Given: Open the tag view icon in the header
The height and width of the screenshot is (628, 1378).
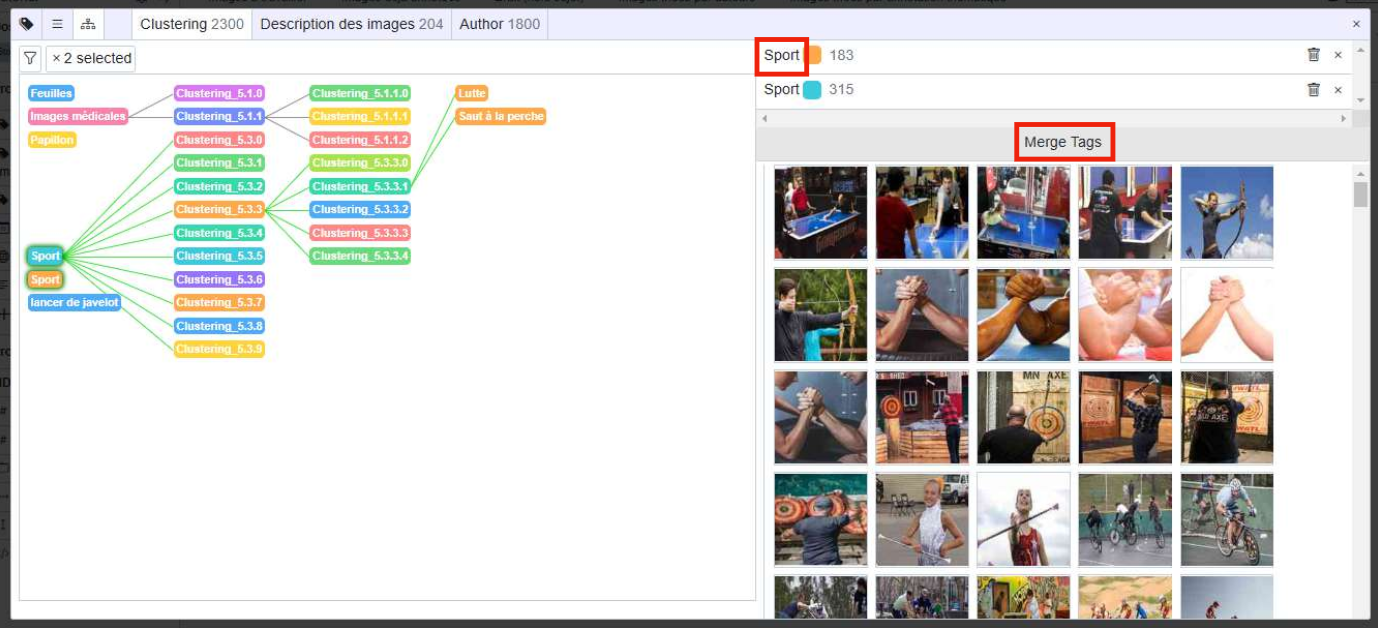Looking at the screenshot, I should click(x=27, y=24).
